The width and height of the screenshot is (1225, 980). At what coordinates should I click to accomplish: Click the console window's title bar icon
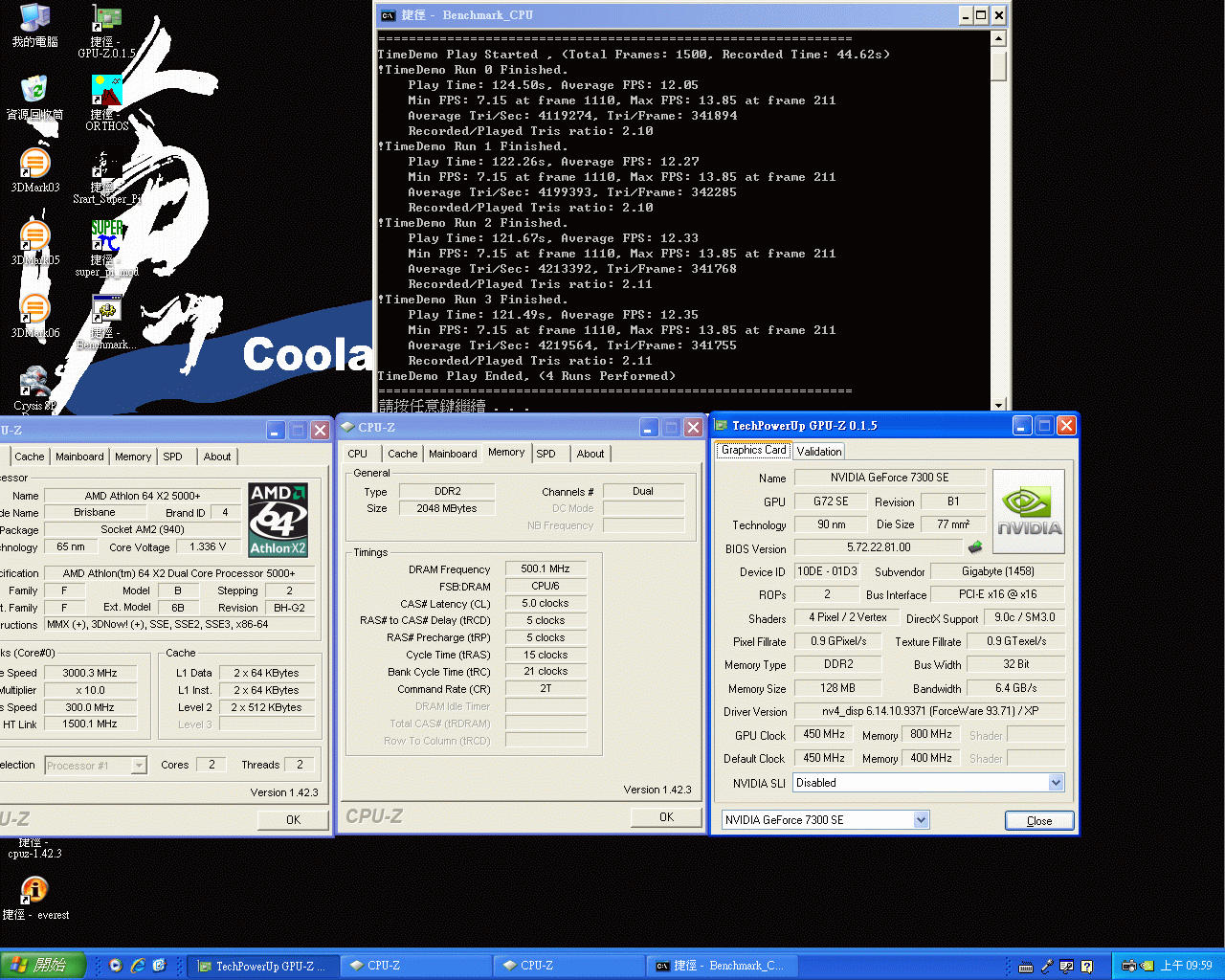click(x=388, y=15)
